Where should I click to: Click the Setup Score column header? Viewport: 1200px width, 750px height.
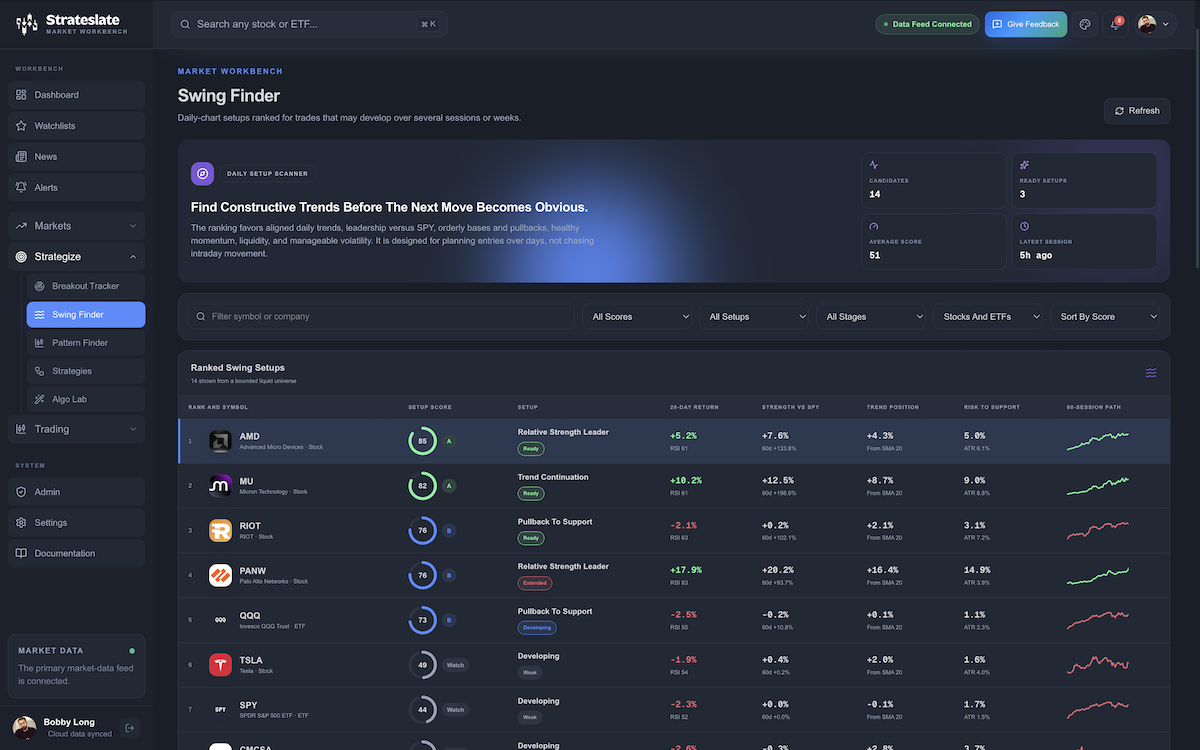coord(430,407)
